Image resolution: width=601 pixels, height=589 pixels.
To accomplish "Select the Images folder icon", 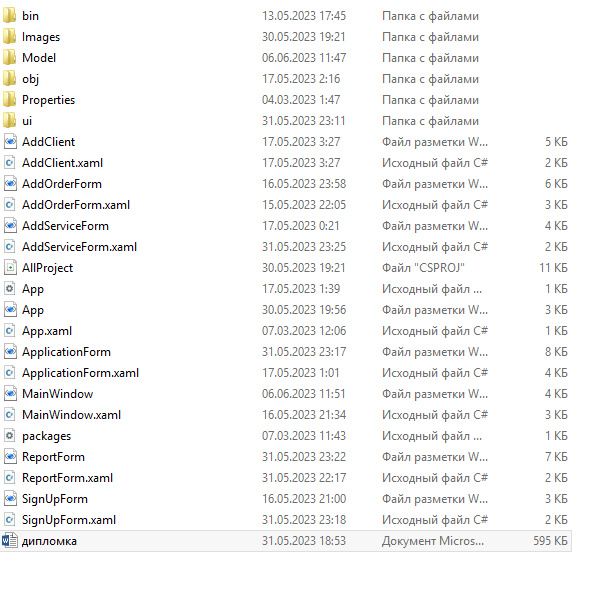I will 10,37.
